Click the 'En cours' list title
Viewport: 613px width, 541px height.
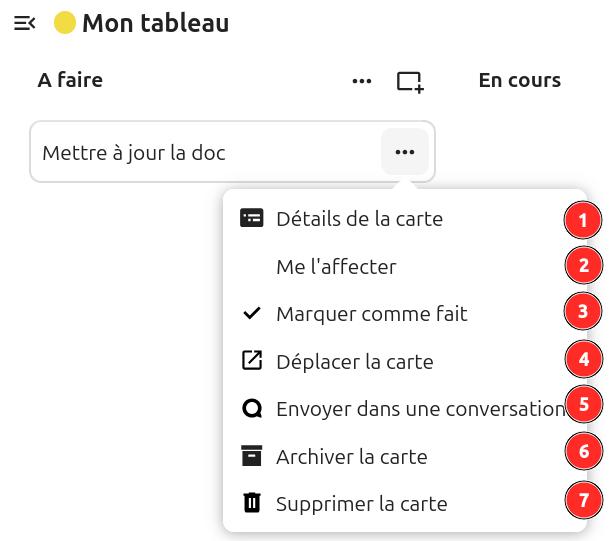point(519,80)
